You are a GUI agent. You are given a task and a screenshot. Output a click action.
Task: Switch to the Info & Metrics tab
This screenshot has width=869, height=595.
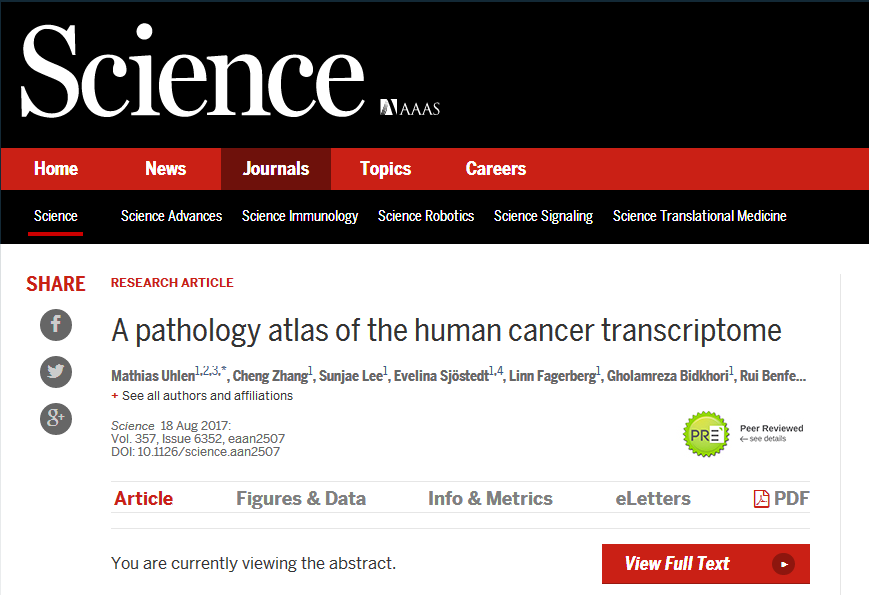coord(490,498)
